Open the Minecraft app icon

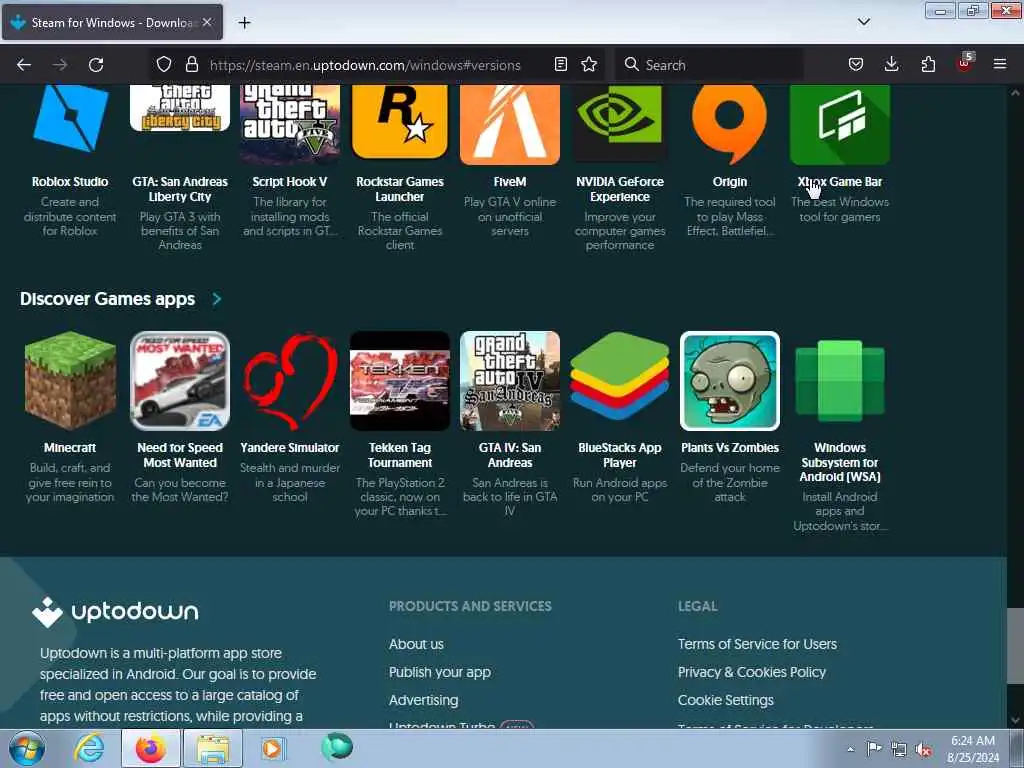[x=70, y=381]
